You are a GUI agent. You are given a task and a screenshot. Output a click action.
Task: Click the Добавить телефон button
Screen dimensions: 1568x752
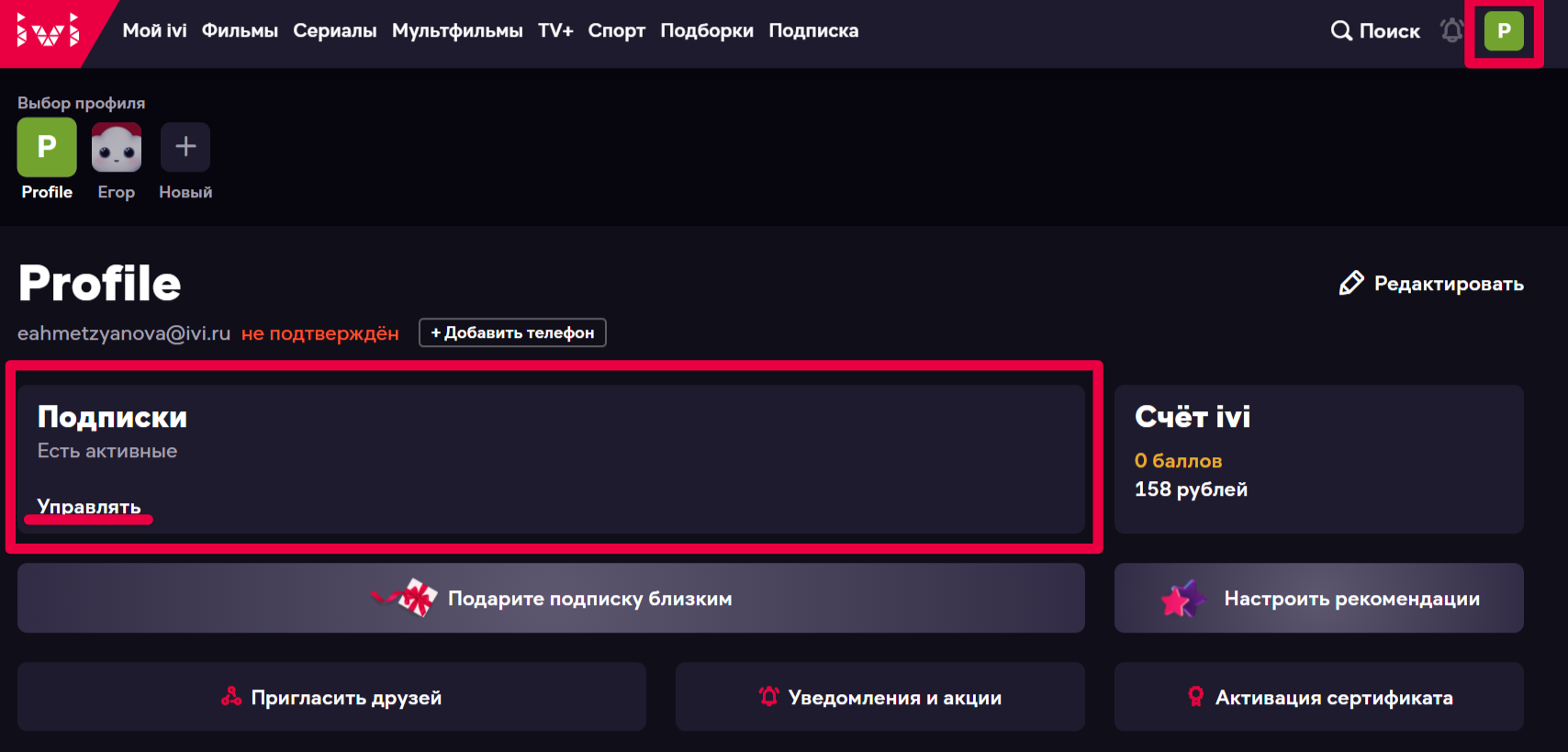pyautogui.click(x=512, y=332)
